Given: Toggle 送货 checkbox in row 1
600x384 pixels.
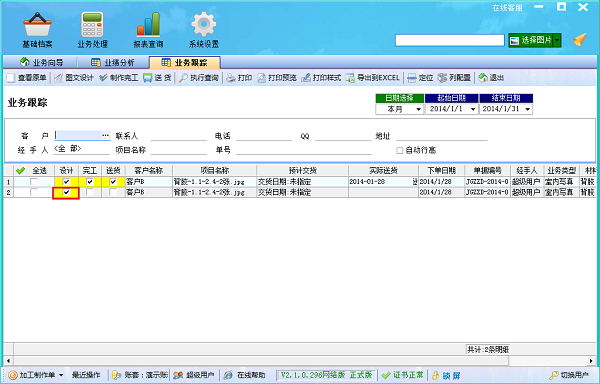Looking at the screenshot, I should [x=113, y=182].
